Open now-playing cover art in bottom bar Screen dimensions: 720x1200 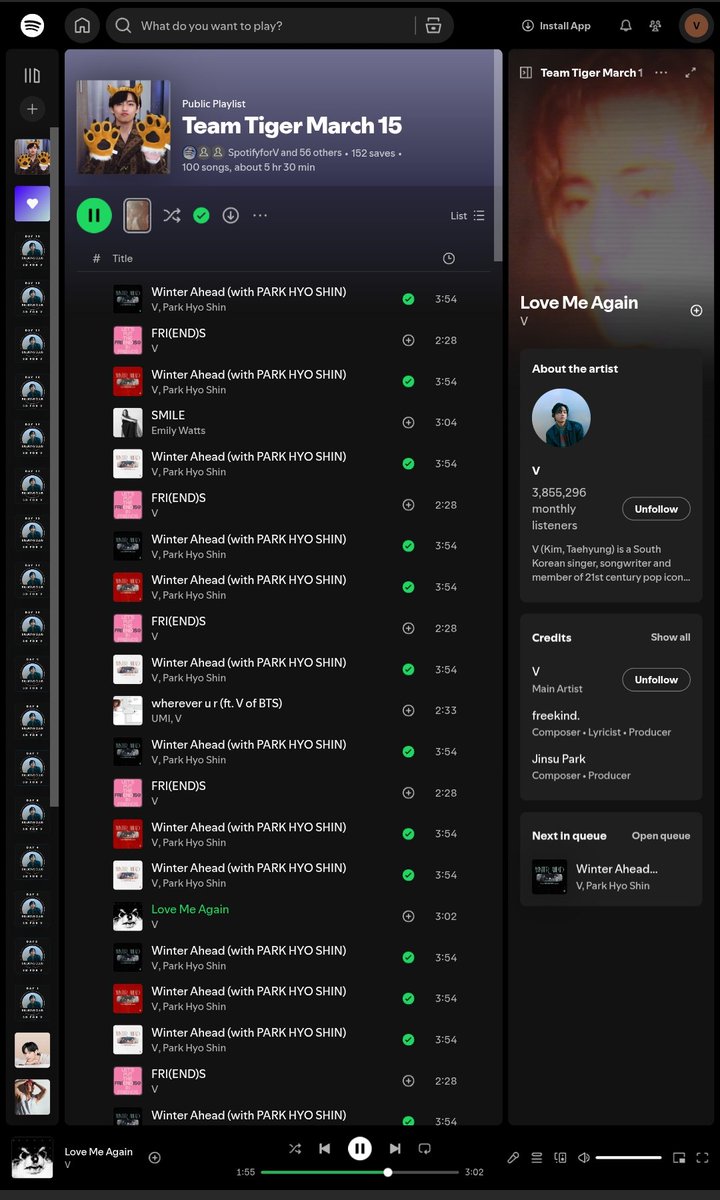point(32,1158)
